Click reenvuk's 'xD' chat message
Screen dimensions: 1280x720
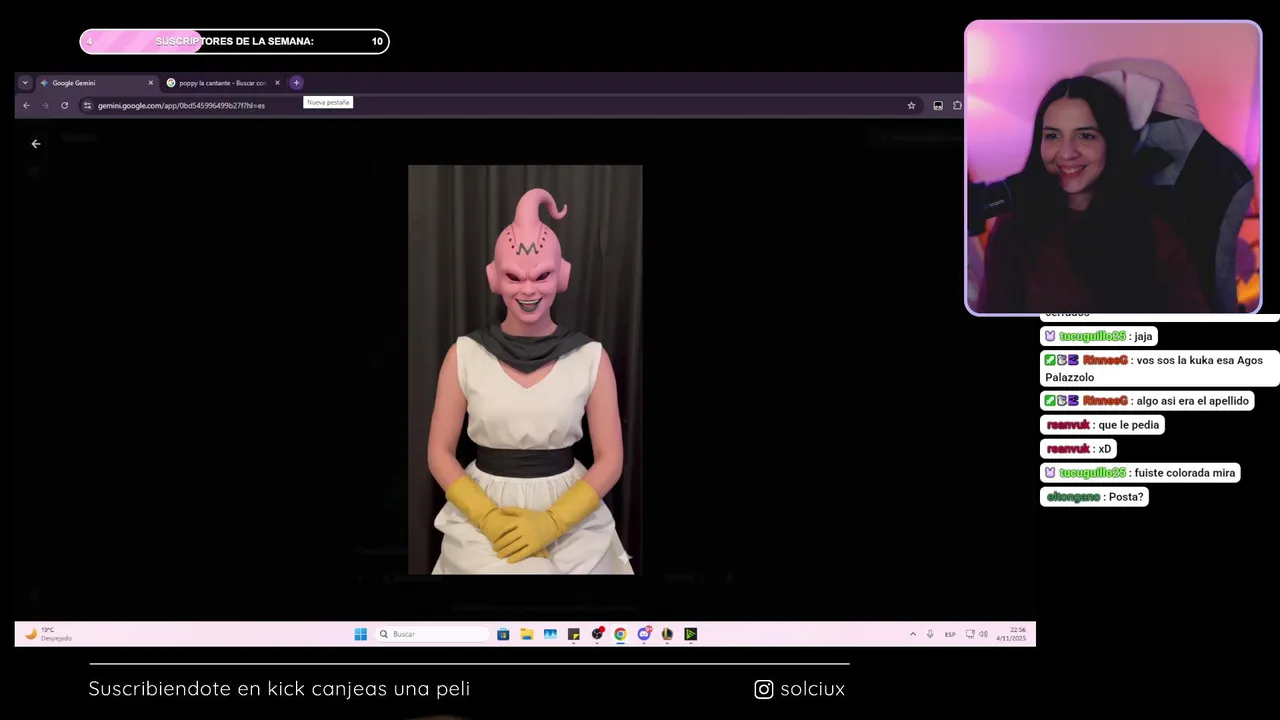pos(1079,449)
